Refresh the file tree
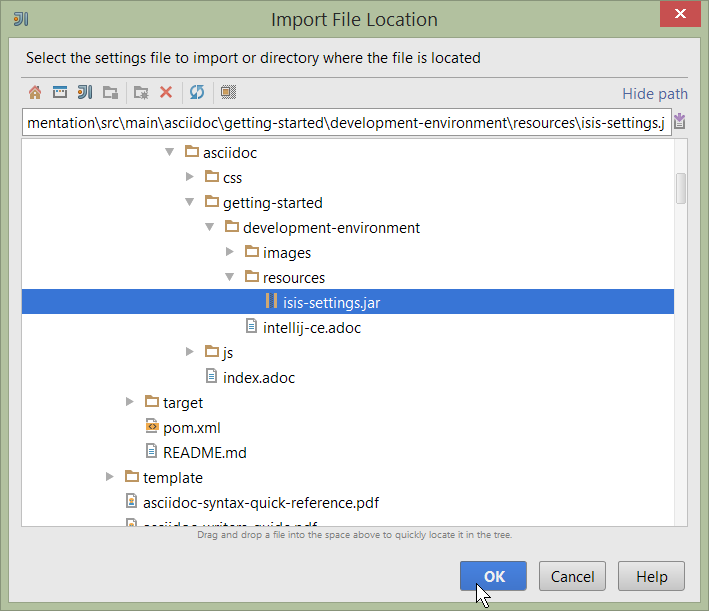This screenshot has height=611, width=709. coord(197,92)
